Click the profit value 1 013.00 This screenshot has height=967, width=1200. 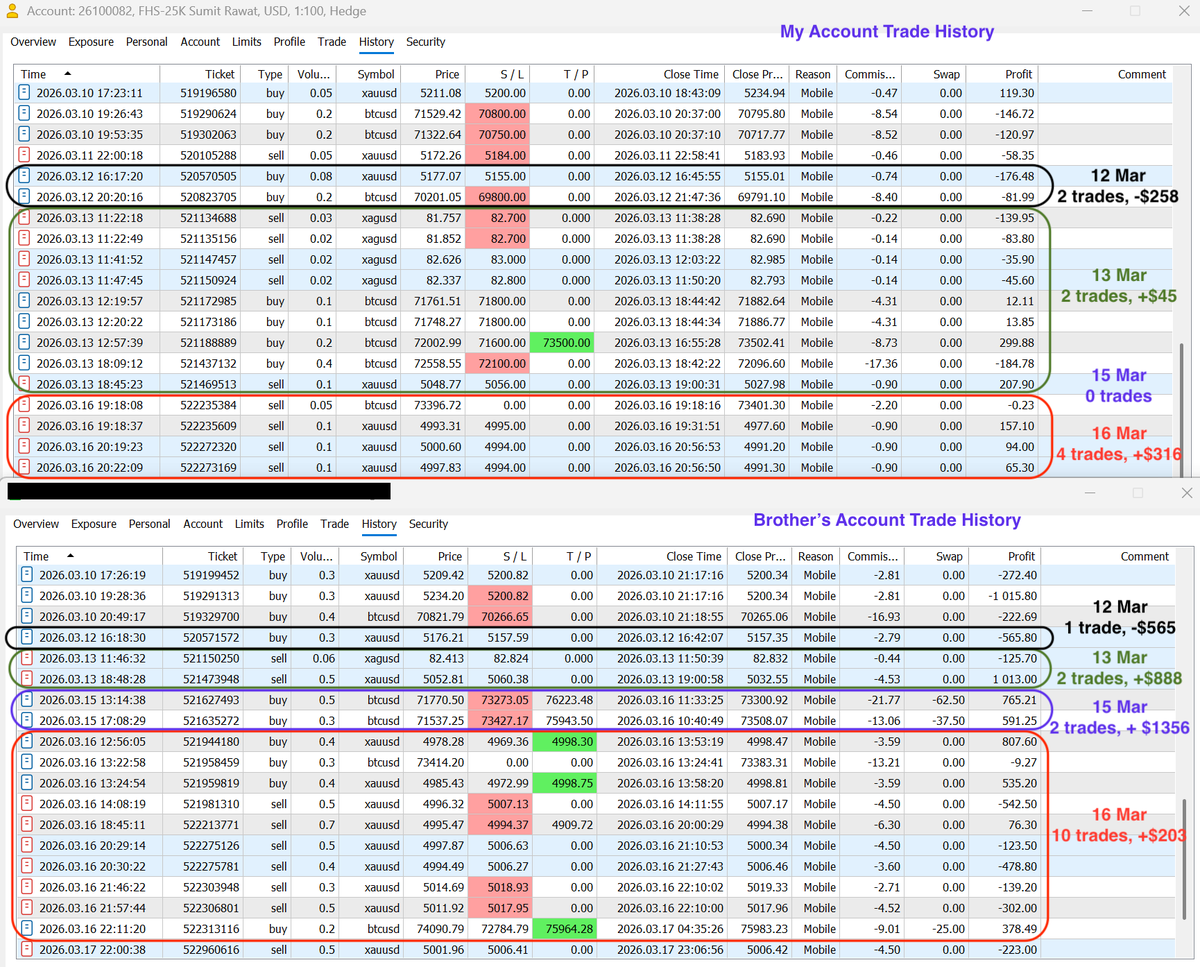1013,679
